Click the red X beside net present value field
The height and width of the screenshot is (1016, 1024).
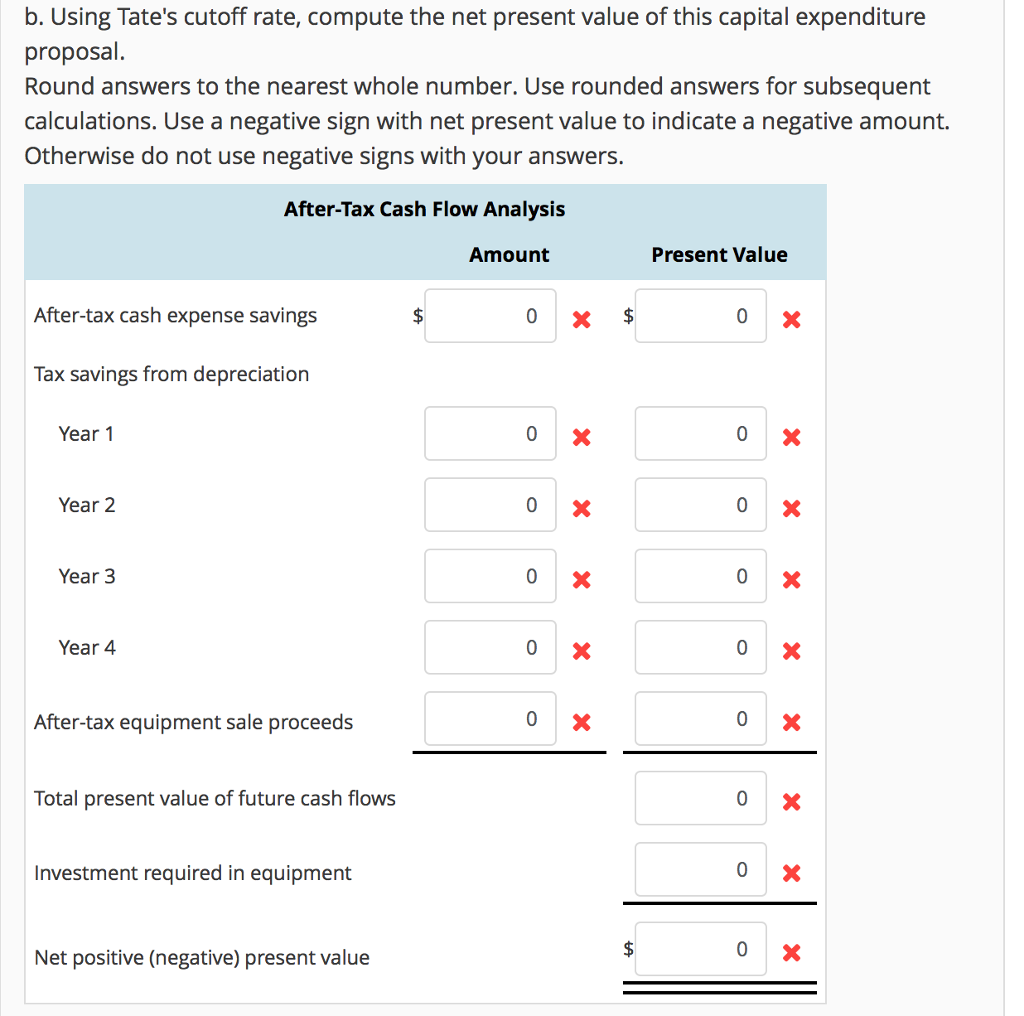tap(791, 951)
